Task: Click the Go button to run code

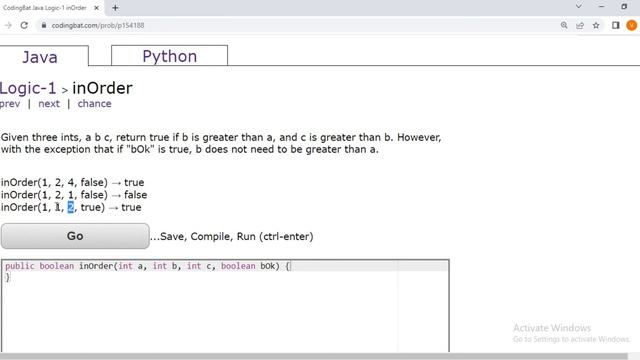Action: click(x=75, y=236)
